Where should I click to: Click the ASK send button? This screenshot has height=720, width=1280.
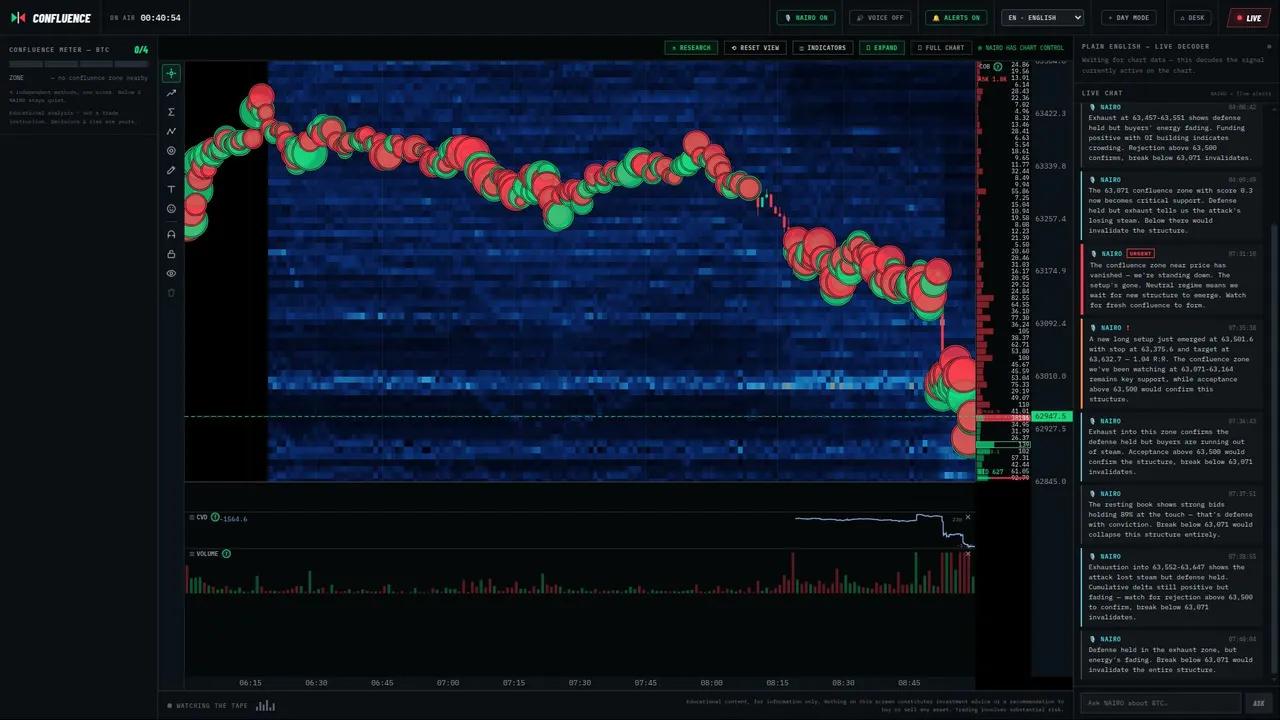[1259, 703]
